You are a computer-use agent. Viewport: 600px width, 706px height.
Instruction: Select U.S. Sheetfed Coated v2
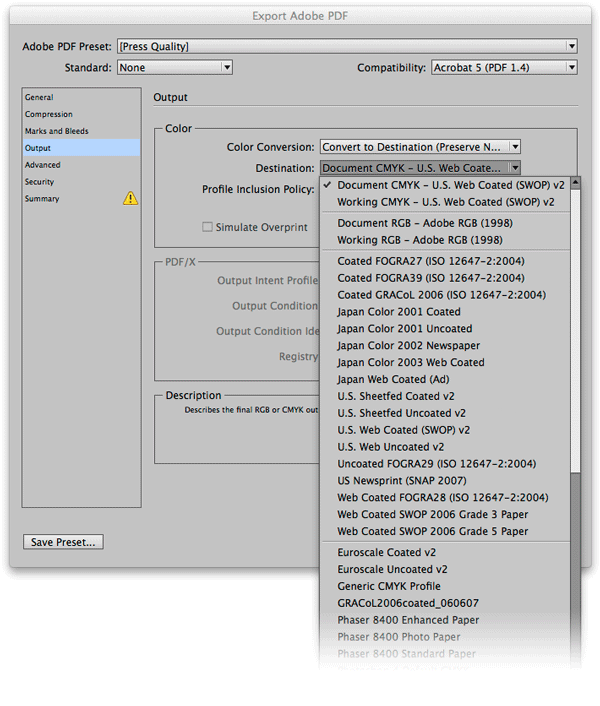445,396
